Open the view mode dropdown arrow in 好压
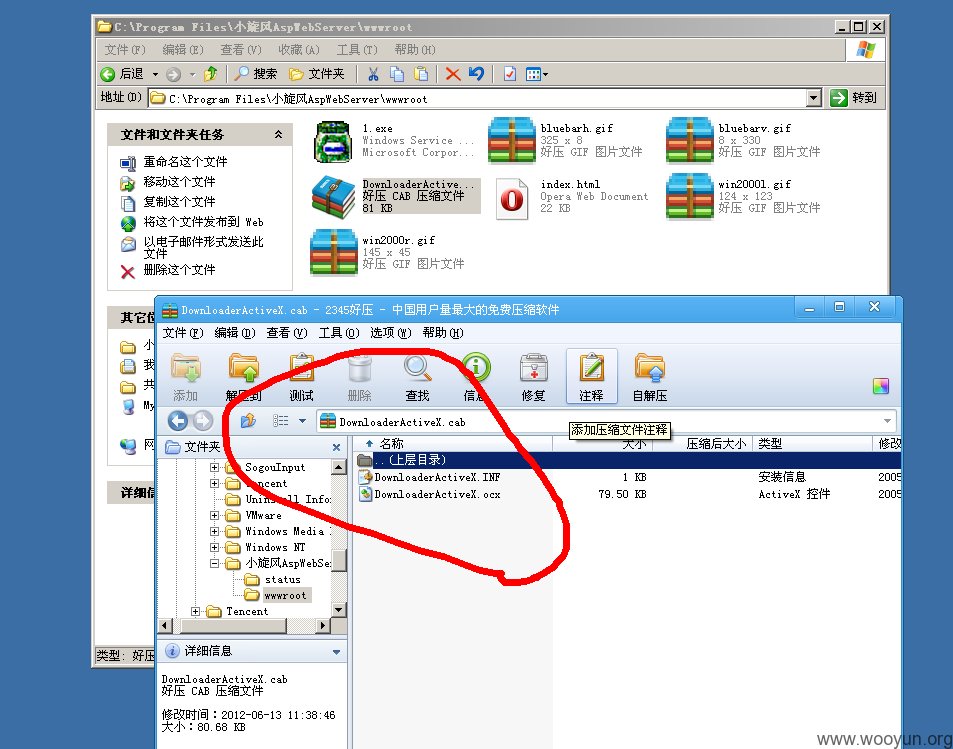This screenshot has height=749, width=953. (x=302, y=421)
